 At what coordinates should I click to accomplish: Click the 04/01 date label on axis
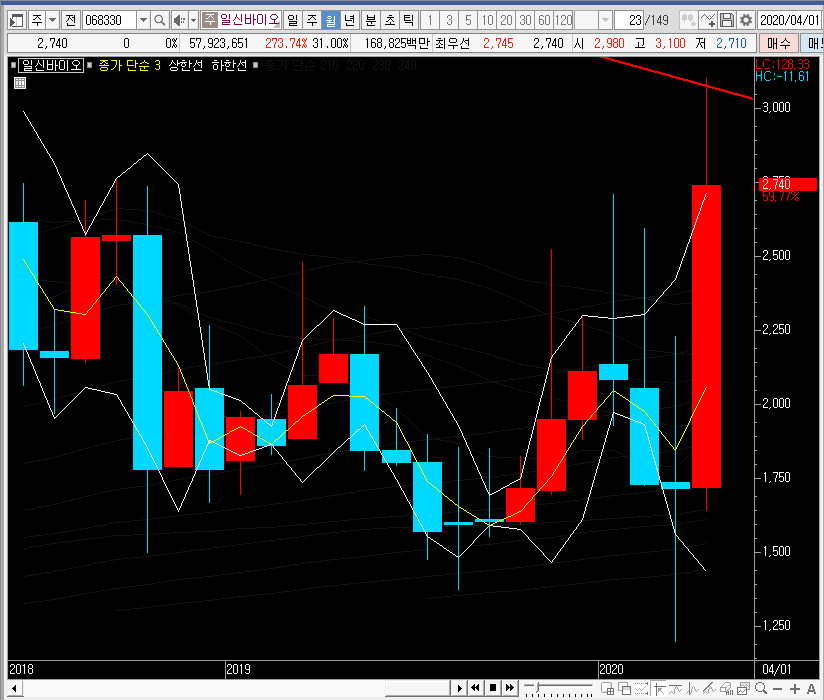[777, 669]
